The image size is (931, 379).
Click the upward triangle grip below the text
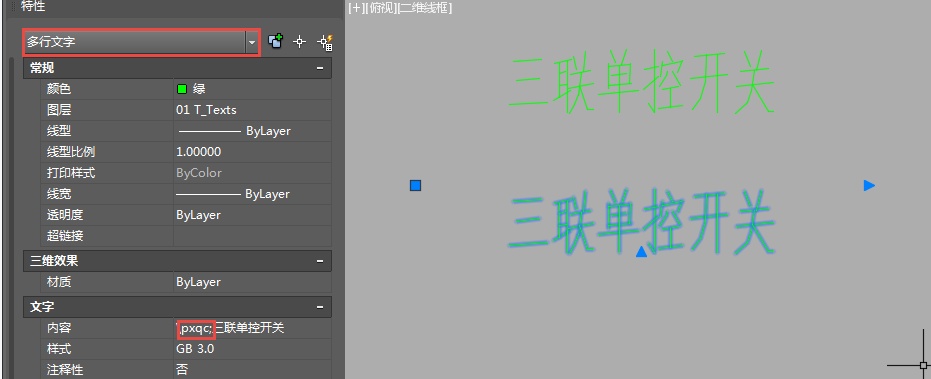click(641, 252)
